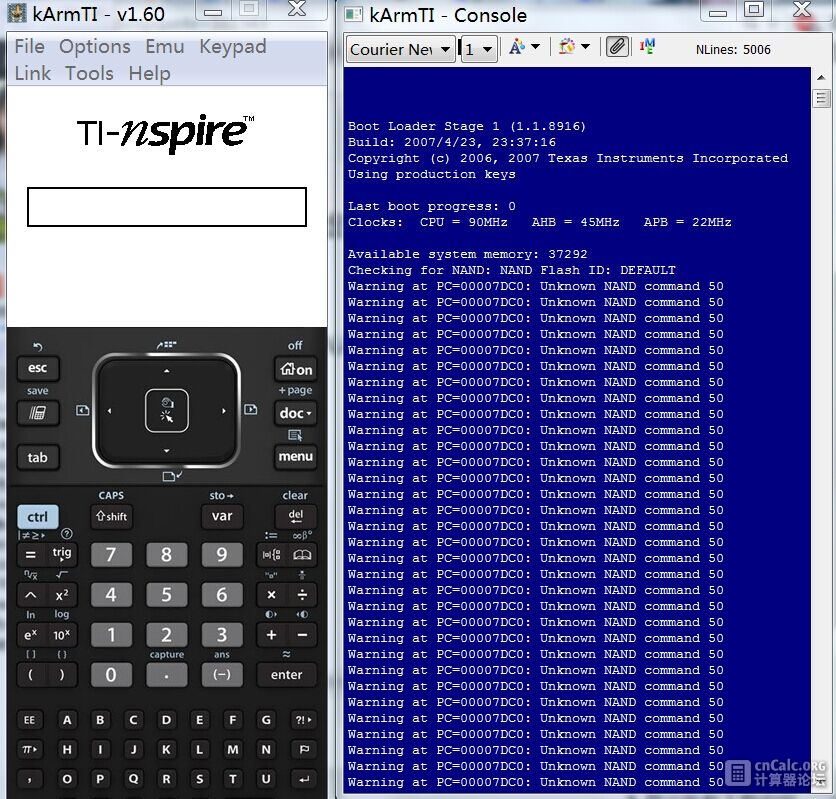This screenshot has height=799, width=836.
Task: Open the font size dropdown showing 1
Action: [x=479, y=50]
